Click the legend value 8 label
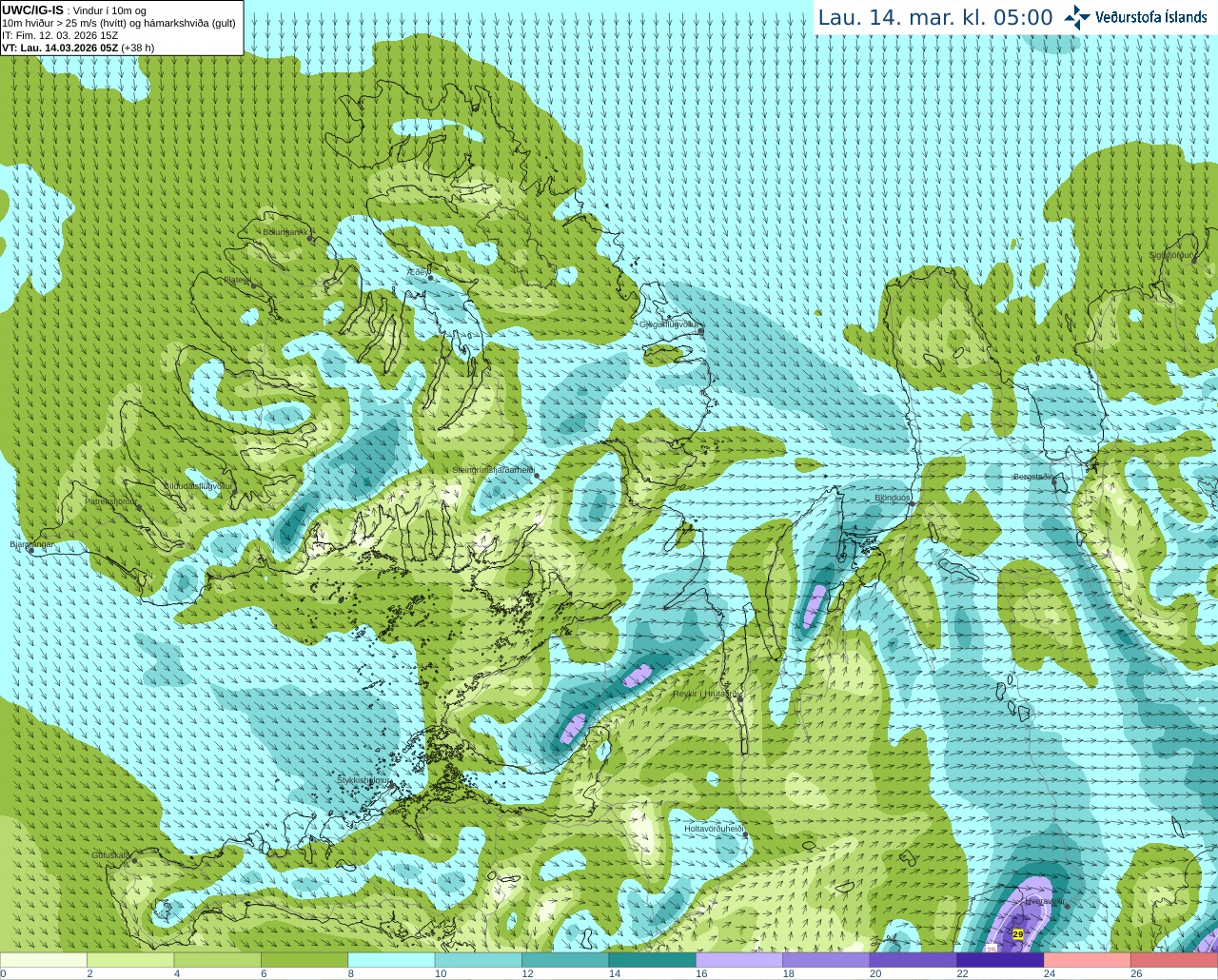 click(351, 973)
